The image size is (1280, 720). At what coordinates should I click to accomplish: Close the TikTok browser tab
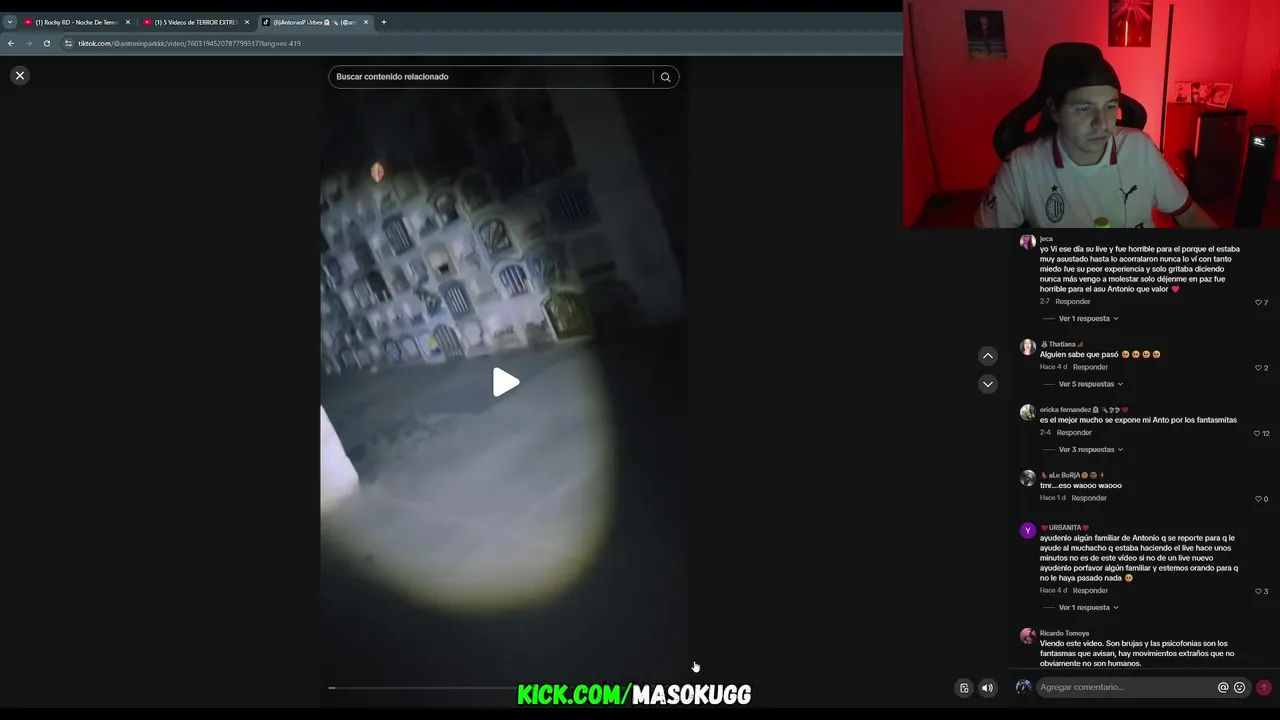[x=366, y=22]
